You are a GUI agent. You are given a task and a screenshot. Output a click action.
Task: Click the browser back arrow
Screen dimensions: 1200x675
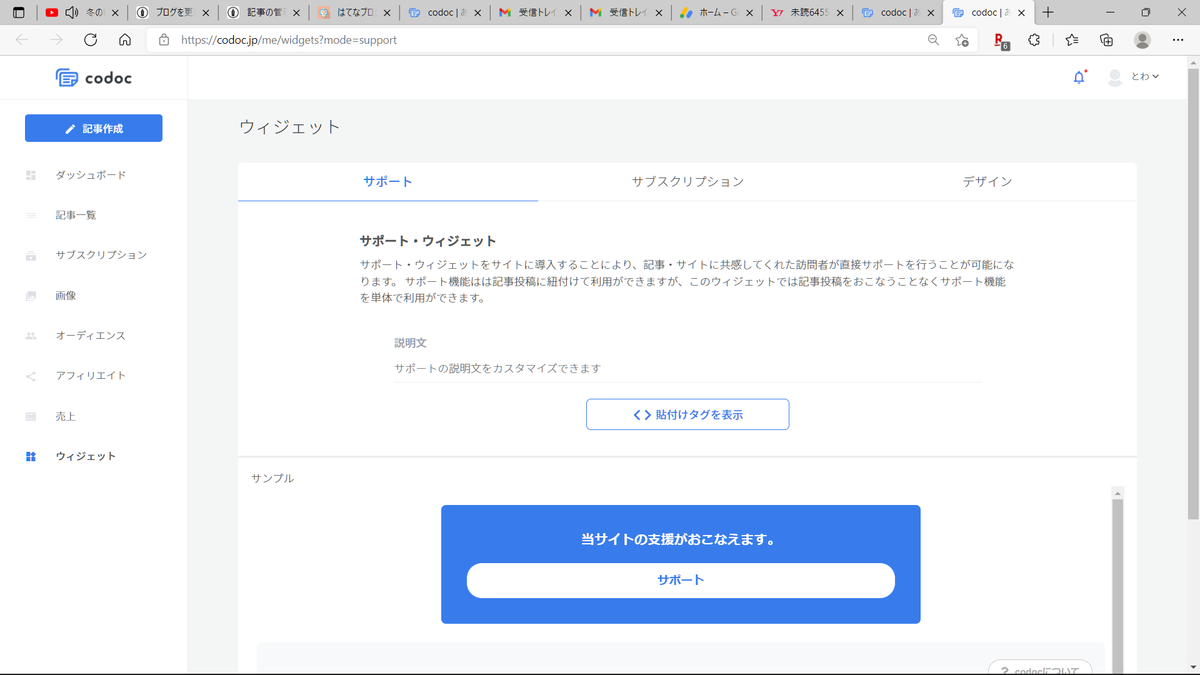[x=22, y=40]
